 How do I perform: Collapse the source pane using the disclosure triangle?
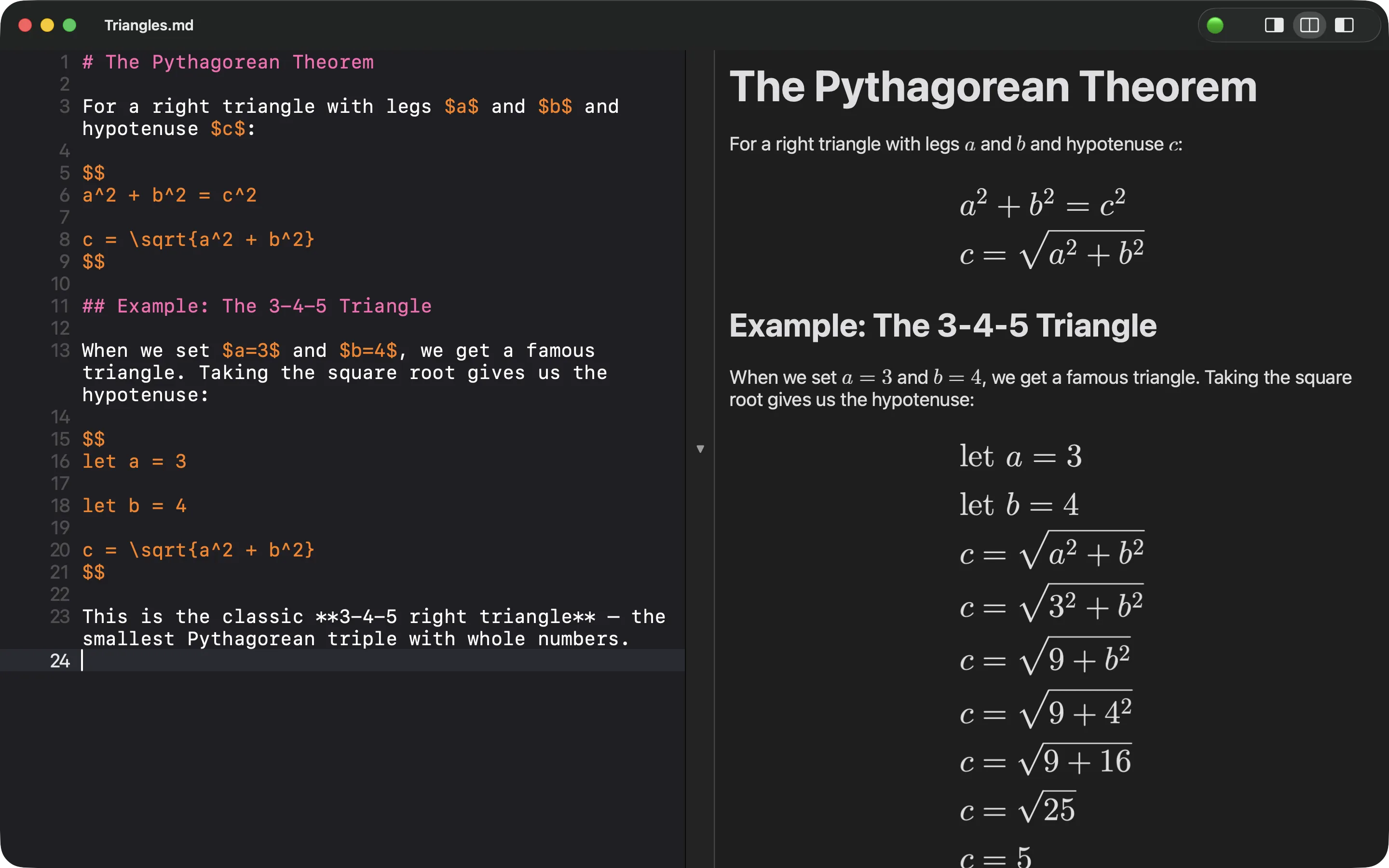[x=701, y=448]
